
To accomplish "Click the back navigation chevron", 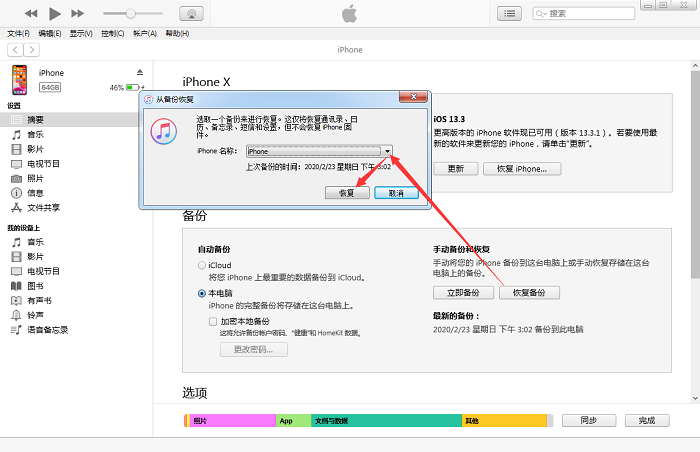I will pos(15,50).
